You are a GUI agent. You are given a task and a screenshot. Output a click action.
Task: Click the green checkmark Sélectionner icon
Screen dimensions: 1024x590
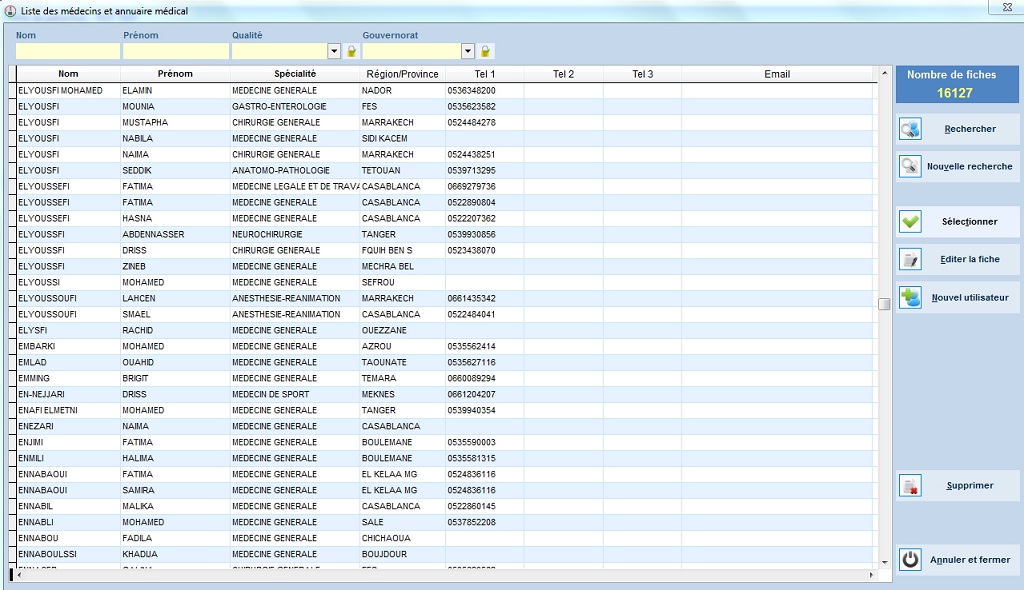coord(910,222)
